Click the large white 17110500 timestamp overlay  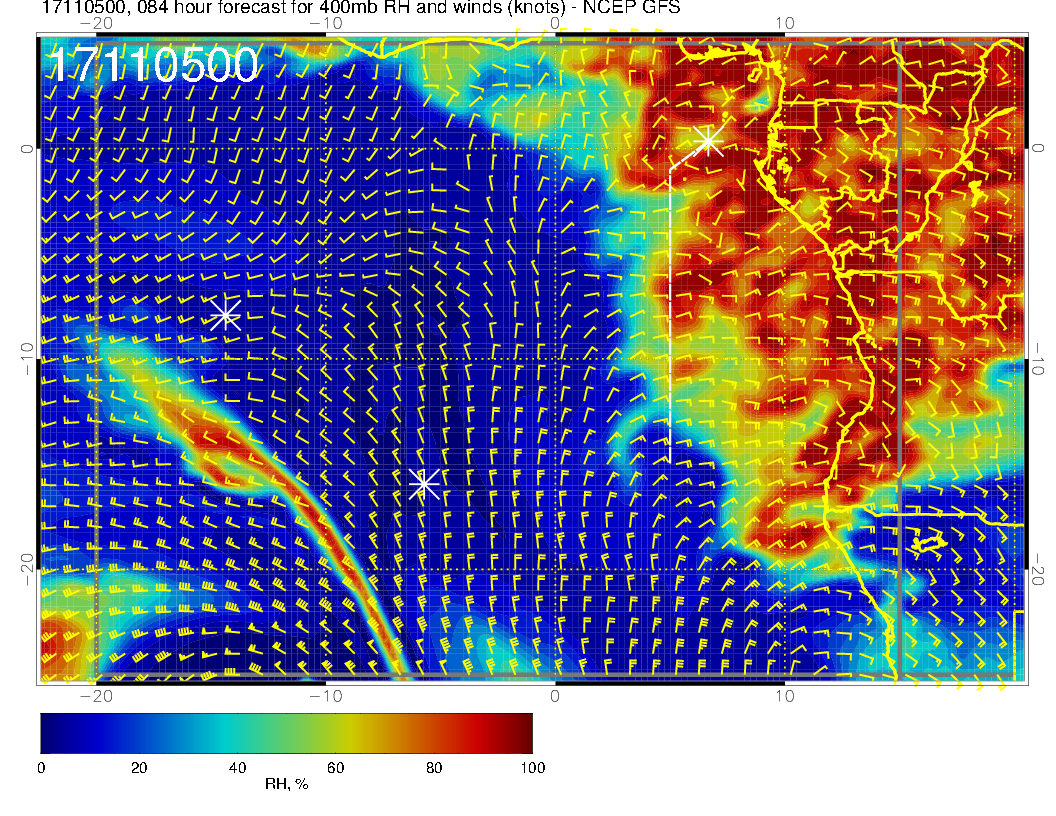coord(154,65)
